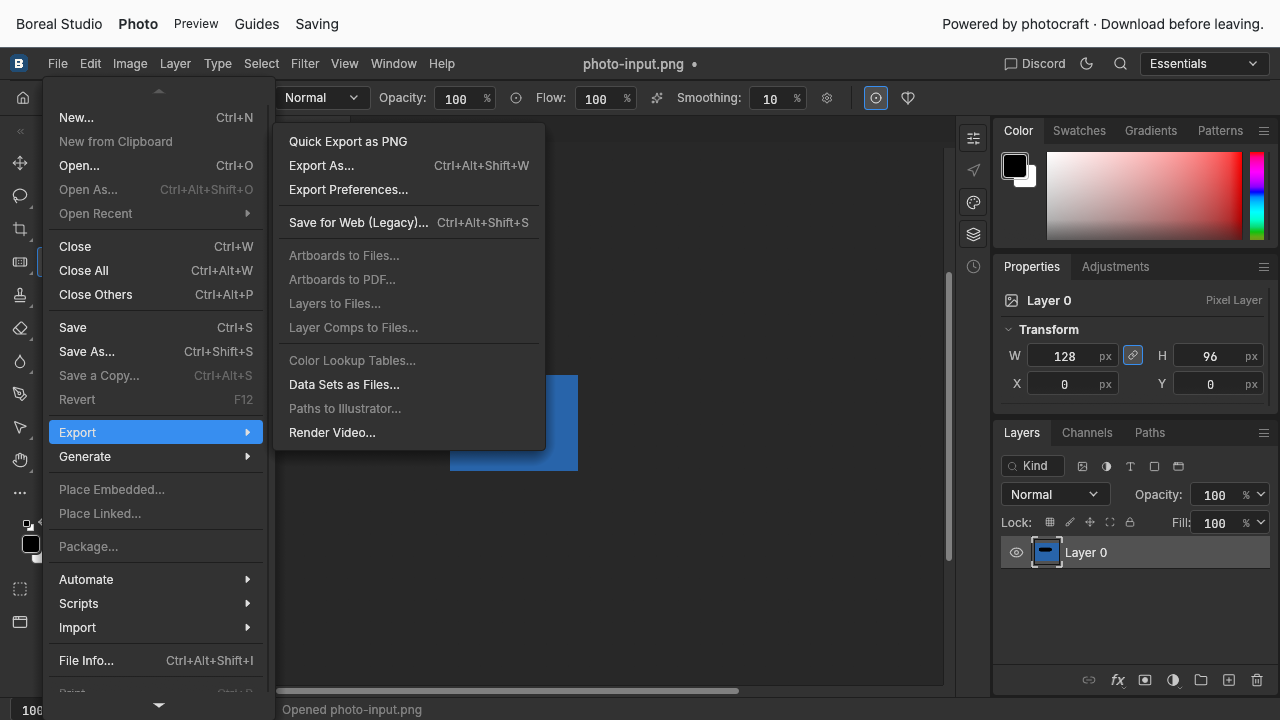
Task: Open the fx layer style icon
Action: [1117, 680]
